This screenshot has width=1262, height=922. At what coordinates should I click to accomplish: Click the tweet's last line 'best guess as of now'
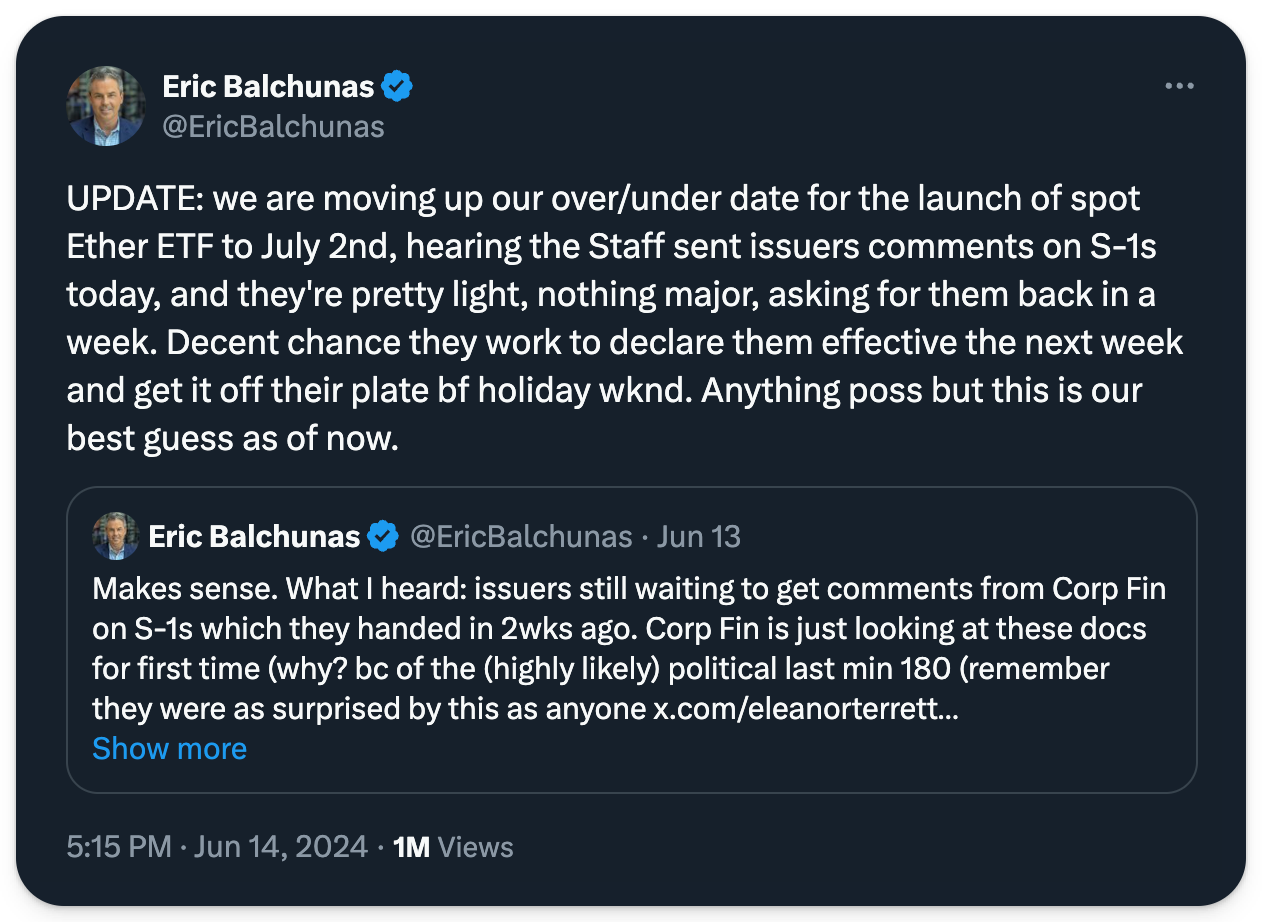pyautogui.click(x=232, y=439)
